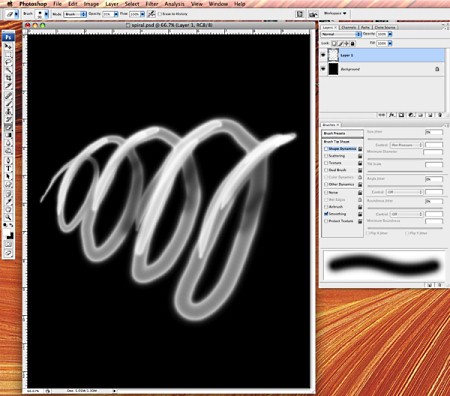Click add layer mask icon
This screenshot has width=450, height=396.
(401, 115)
